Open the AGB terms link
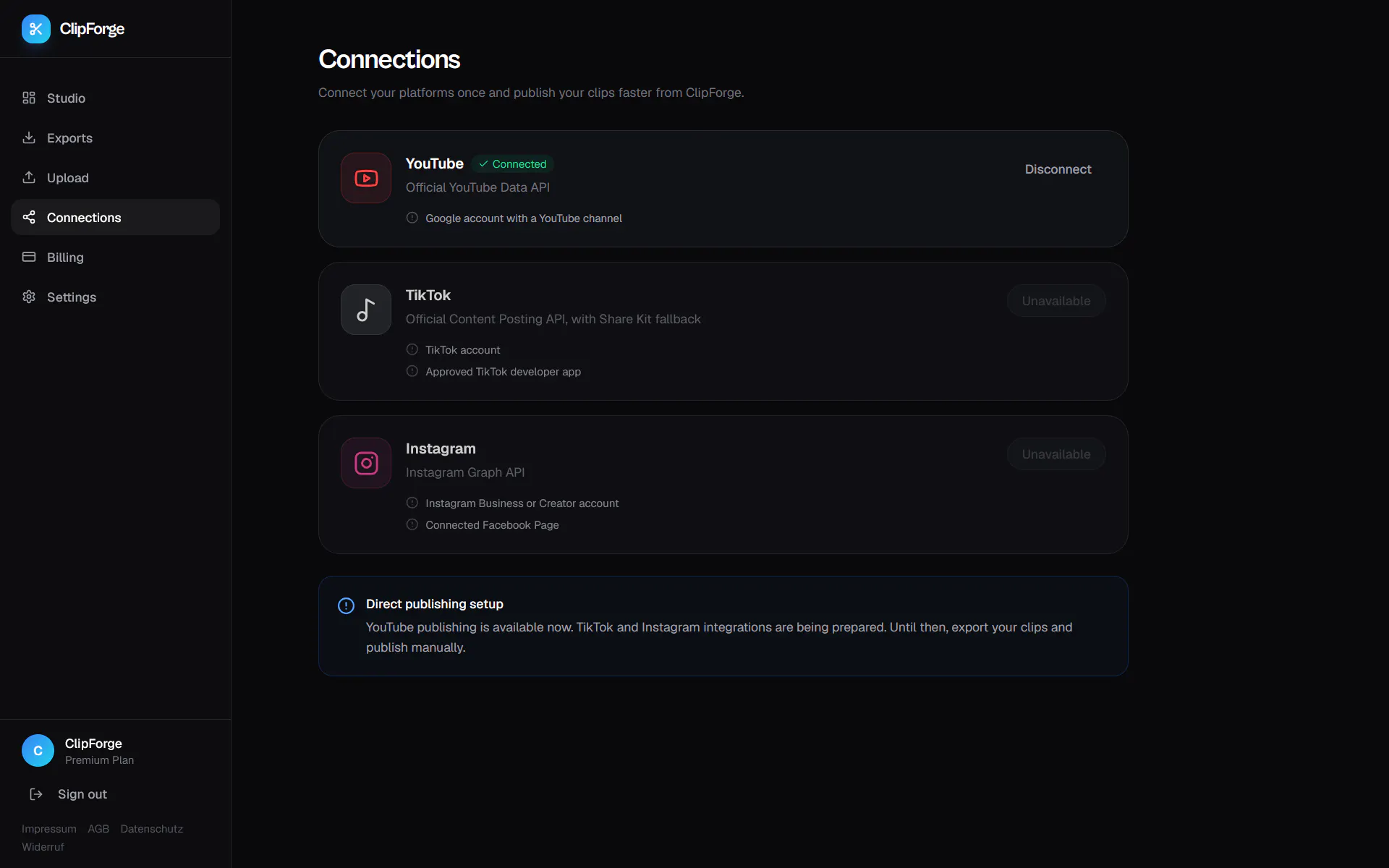1389x868 pixels. (x=98, y=829)
